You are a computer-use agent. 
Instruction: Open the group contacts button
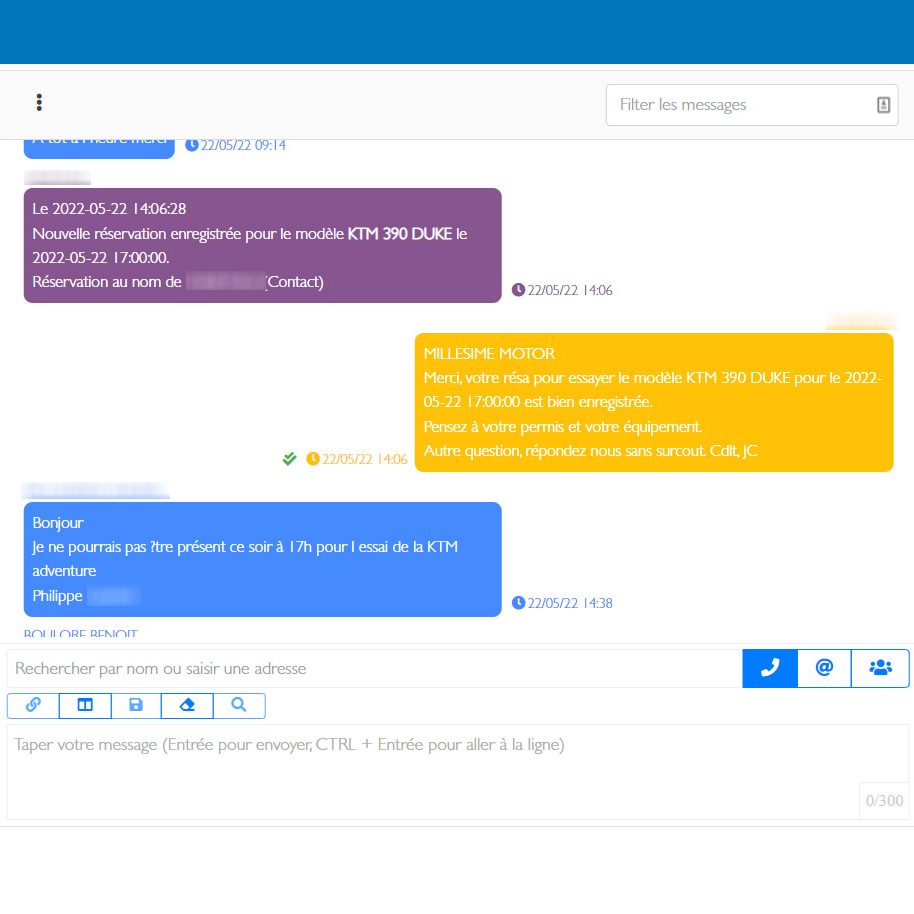[880, 668]
